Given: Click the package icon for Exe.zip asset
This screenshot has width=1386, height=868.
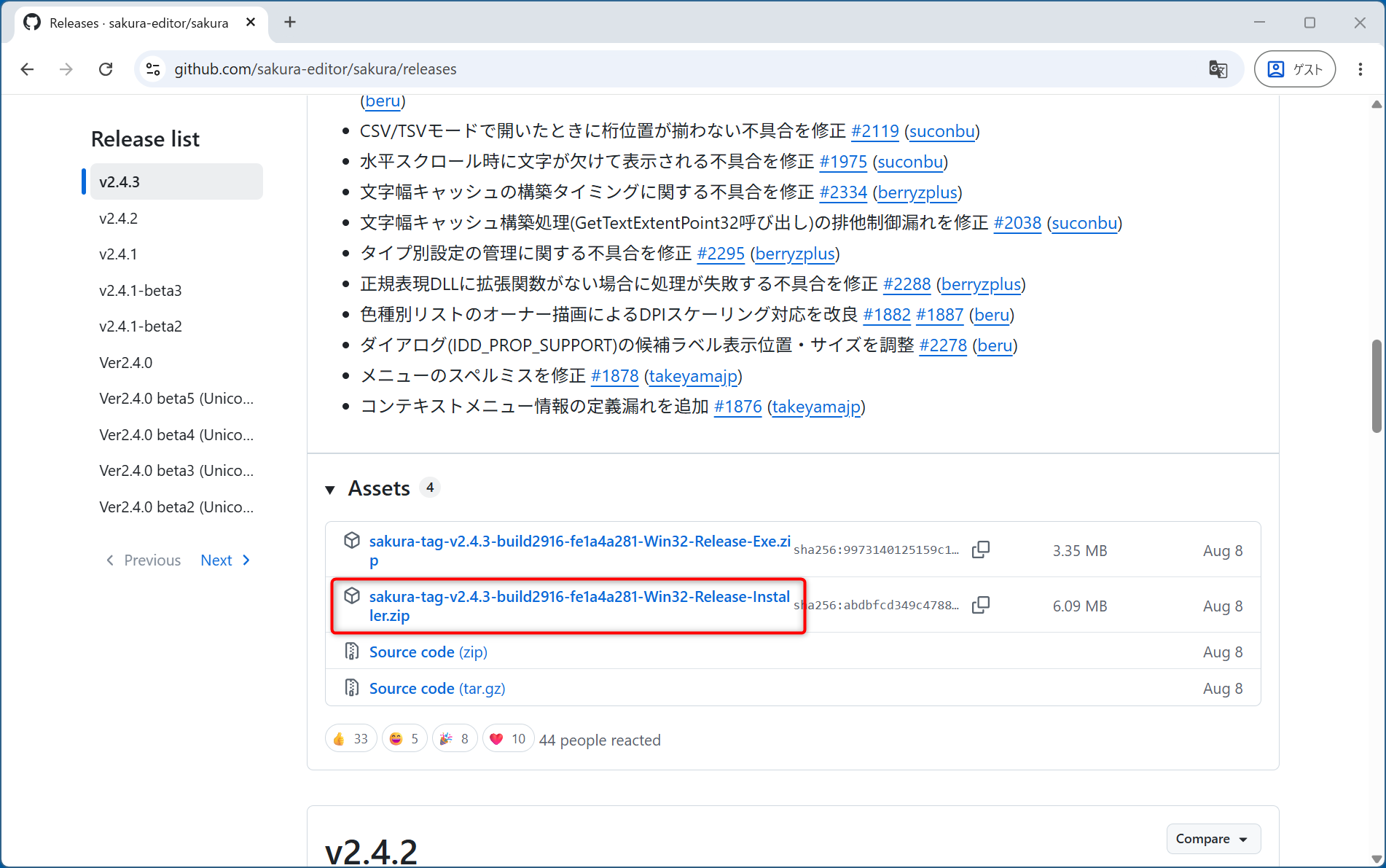Looking at the screenshot, I should pos(352,541).
